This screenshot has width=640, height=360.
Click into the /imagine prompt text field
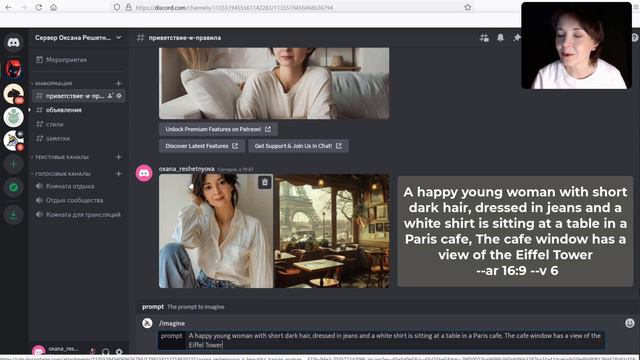[x=395, y=340]
